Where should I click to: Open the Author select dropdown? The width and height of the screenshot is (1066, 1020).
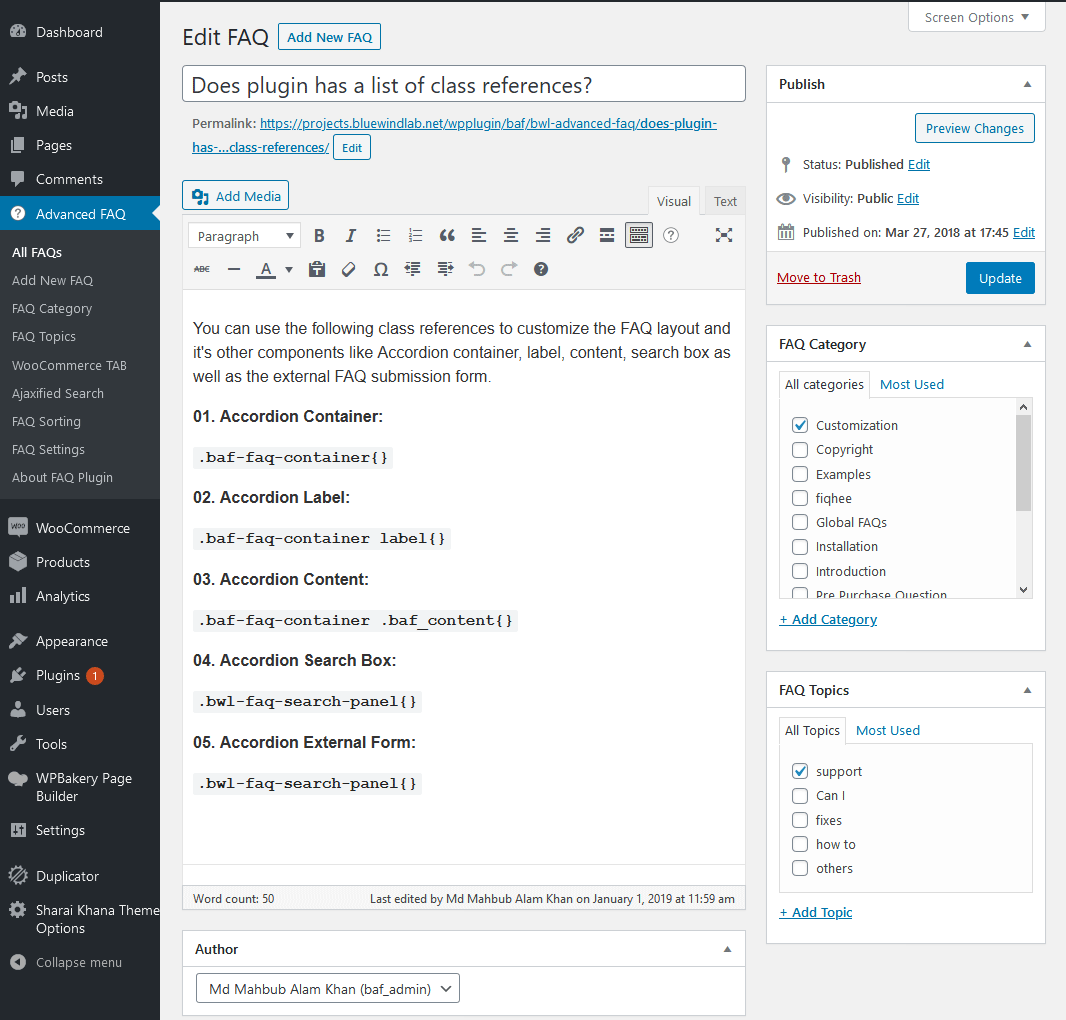tap(328, 989)
